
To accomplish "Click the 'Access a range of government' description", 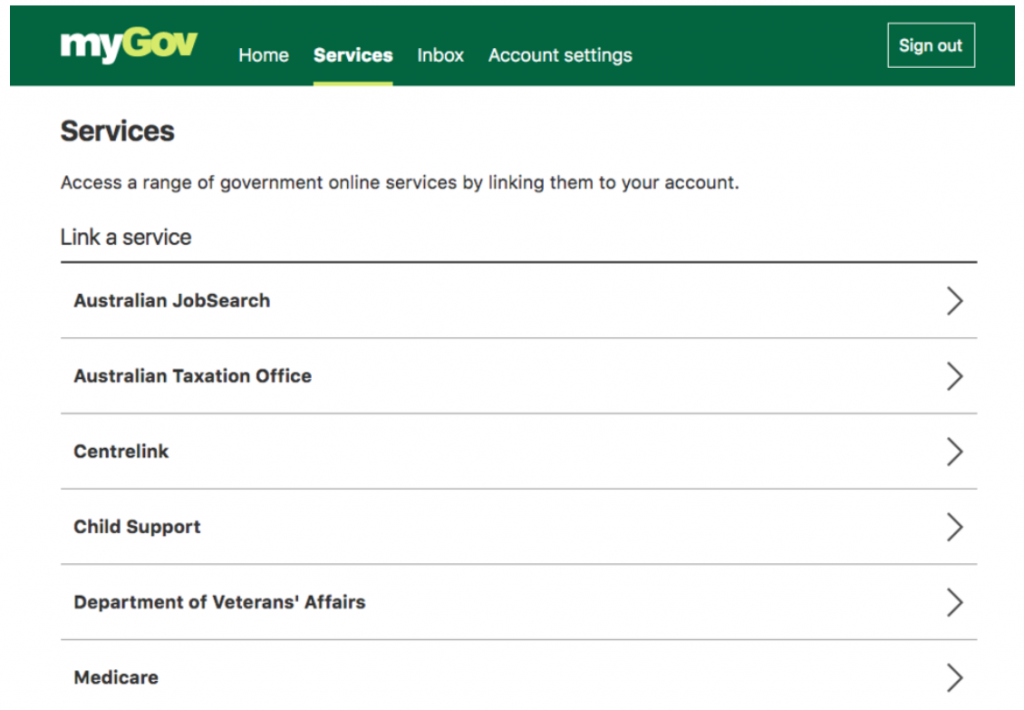I will [400, 182].
